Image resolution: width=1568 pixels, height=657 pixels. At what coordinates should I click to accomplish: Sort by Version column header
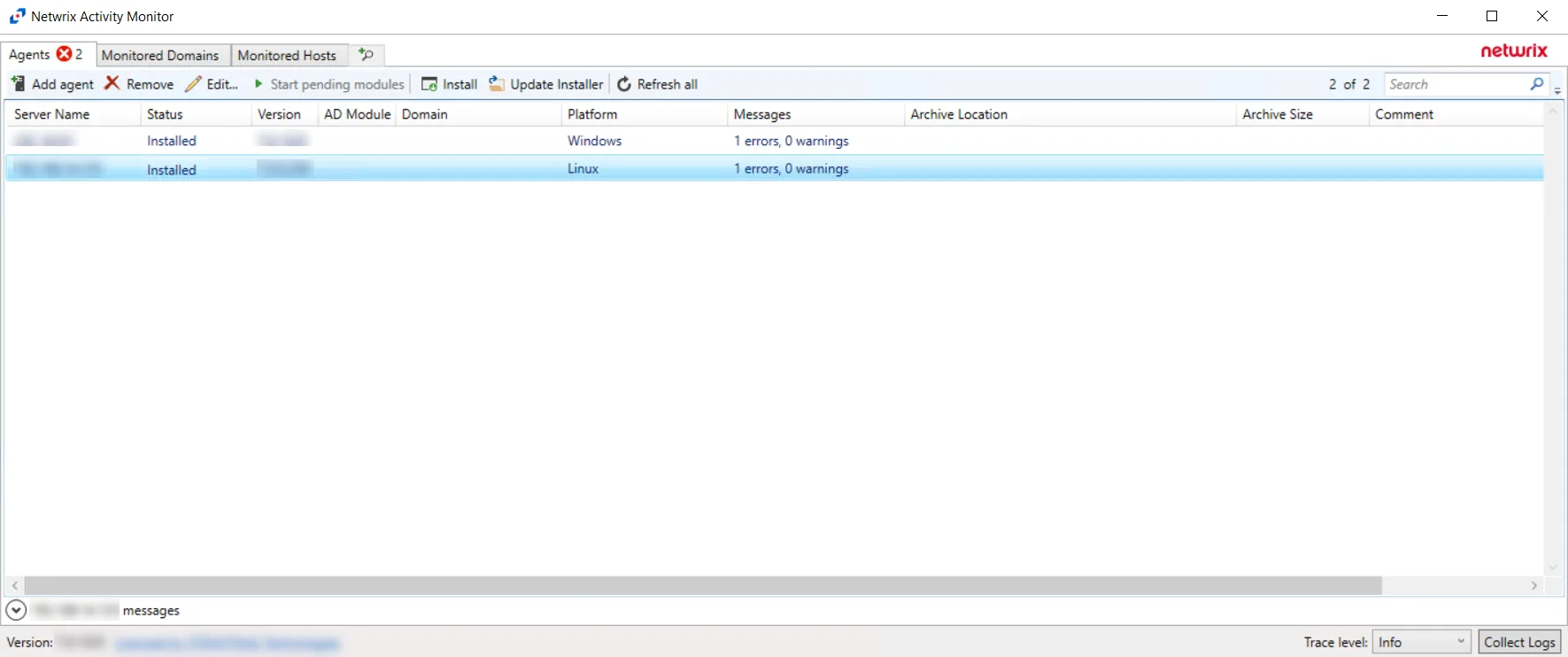pos(284,114)
